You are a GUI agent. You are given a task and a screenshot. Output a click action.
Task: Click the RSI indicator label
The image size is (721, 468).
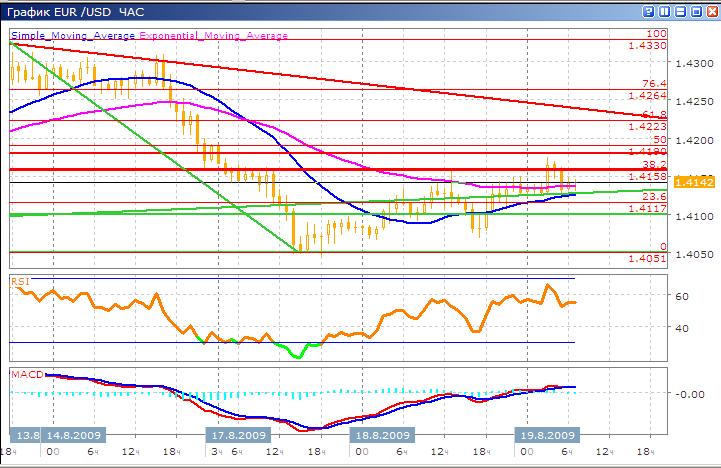[19, 283]
